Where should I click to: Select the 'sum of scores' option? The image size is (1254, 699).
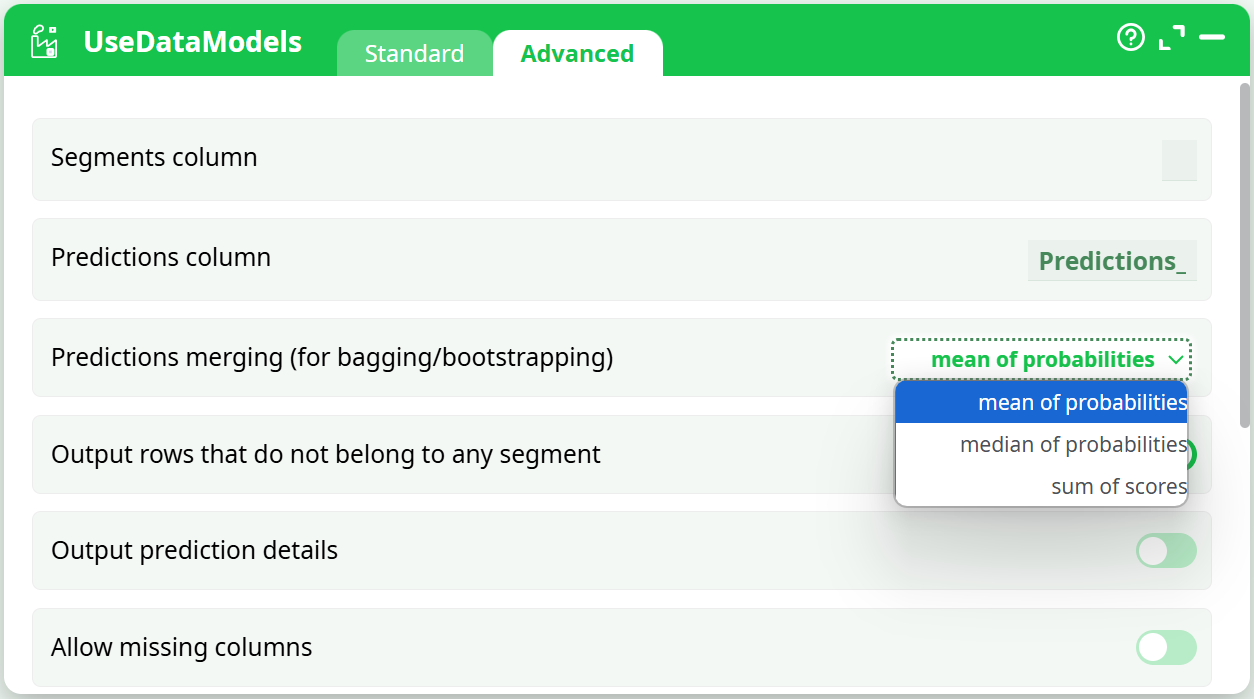tap(1041, 487)
